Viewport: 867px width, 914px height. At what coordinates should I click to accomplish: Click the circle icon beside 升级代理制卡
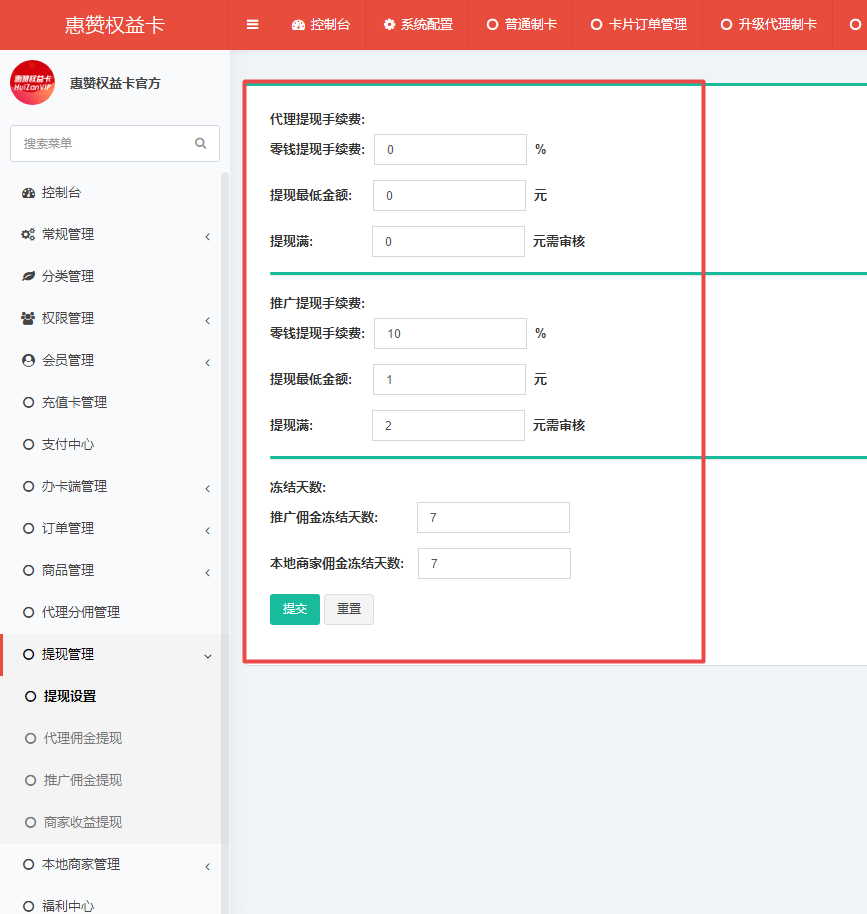726,24
